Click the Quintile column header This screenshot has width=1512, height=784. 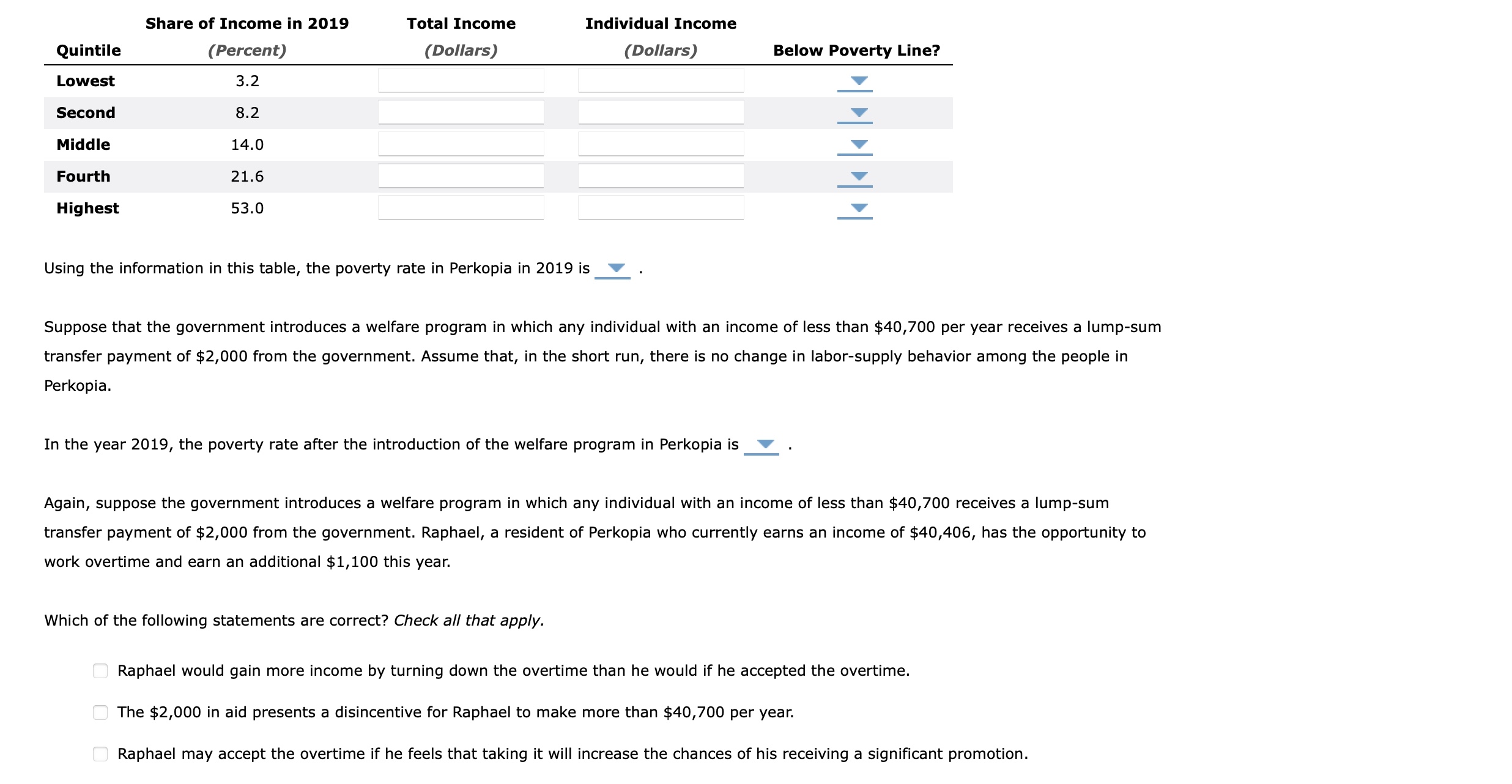click(89, 50)
